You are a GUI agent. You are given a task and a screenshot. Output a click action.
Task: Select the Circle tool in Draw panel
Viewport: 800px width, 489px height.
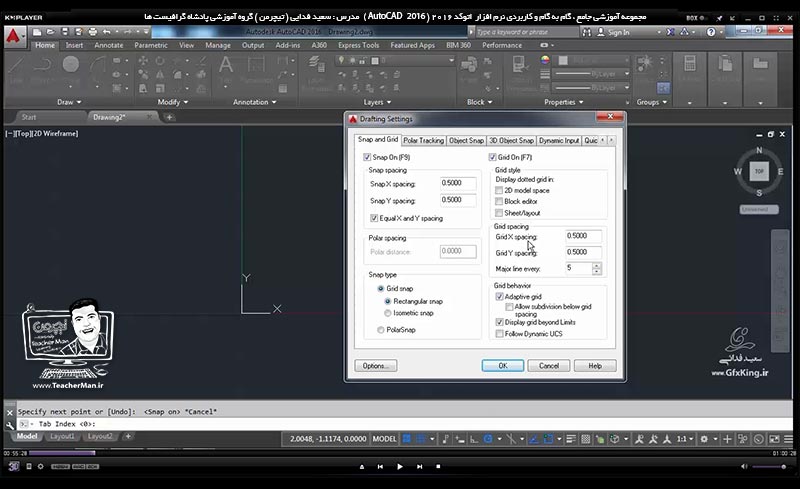pyautogui.click(x=70, y=66)
